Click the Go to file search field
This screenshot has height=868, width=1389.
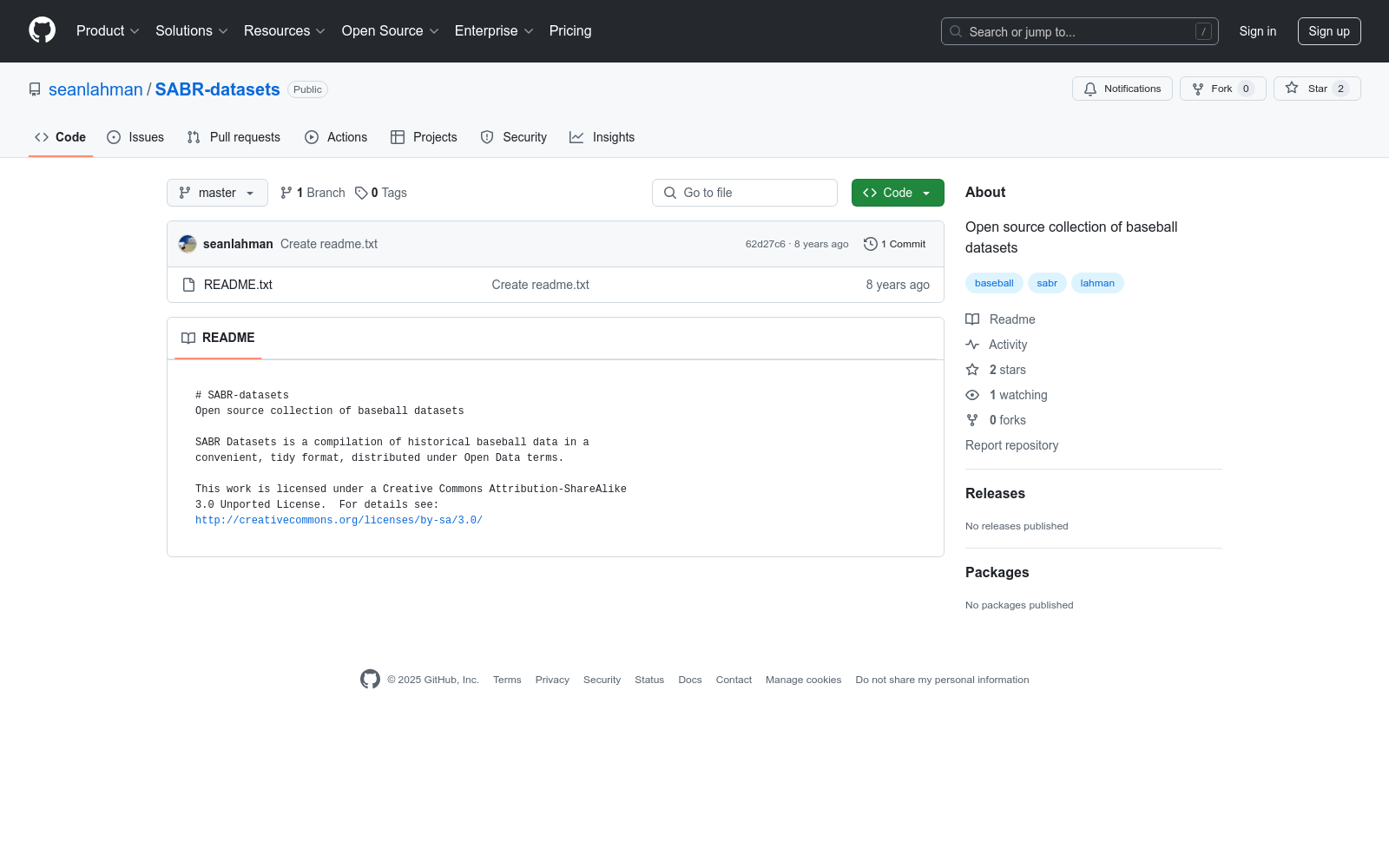pos(745,193)
